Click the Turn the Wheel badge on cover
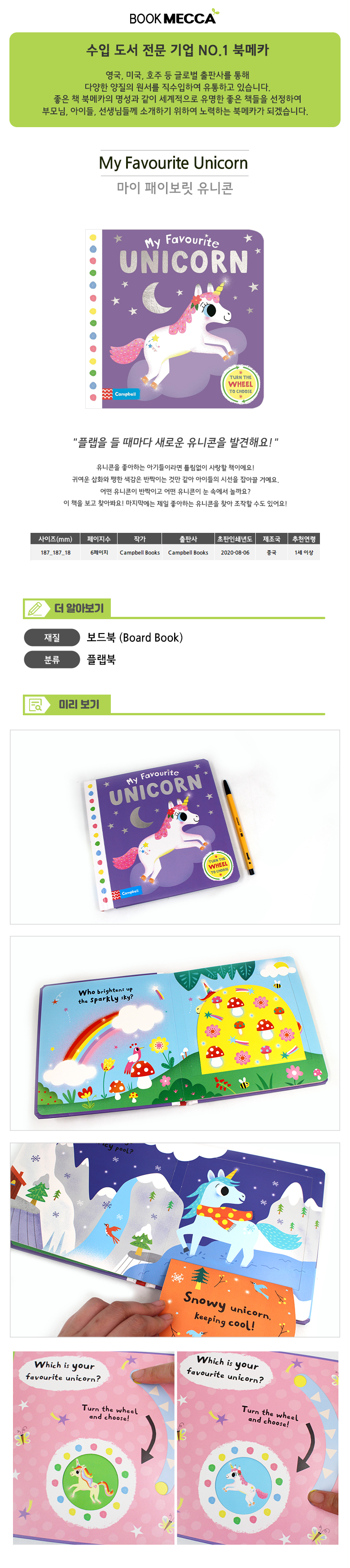Image resolution: width=350 pixels, height=1568 pixels. point(241,384)
